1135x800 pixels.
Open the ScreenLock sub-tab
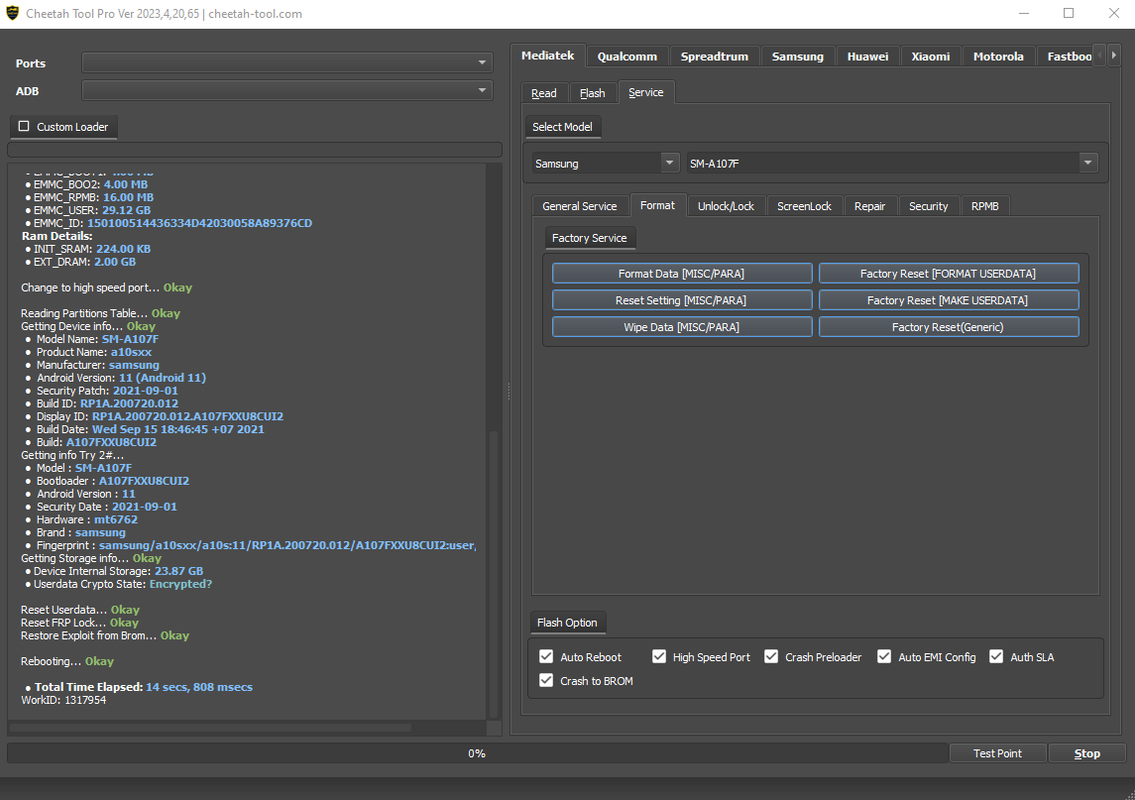coord(804,206)
